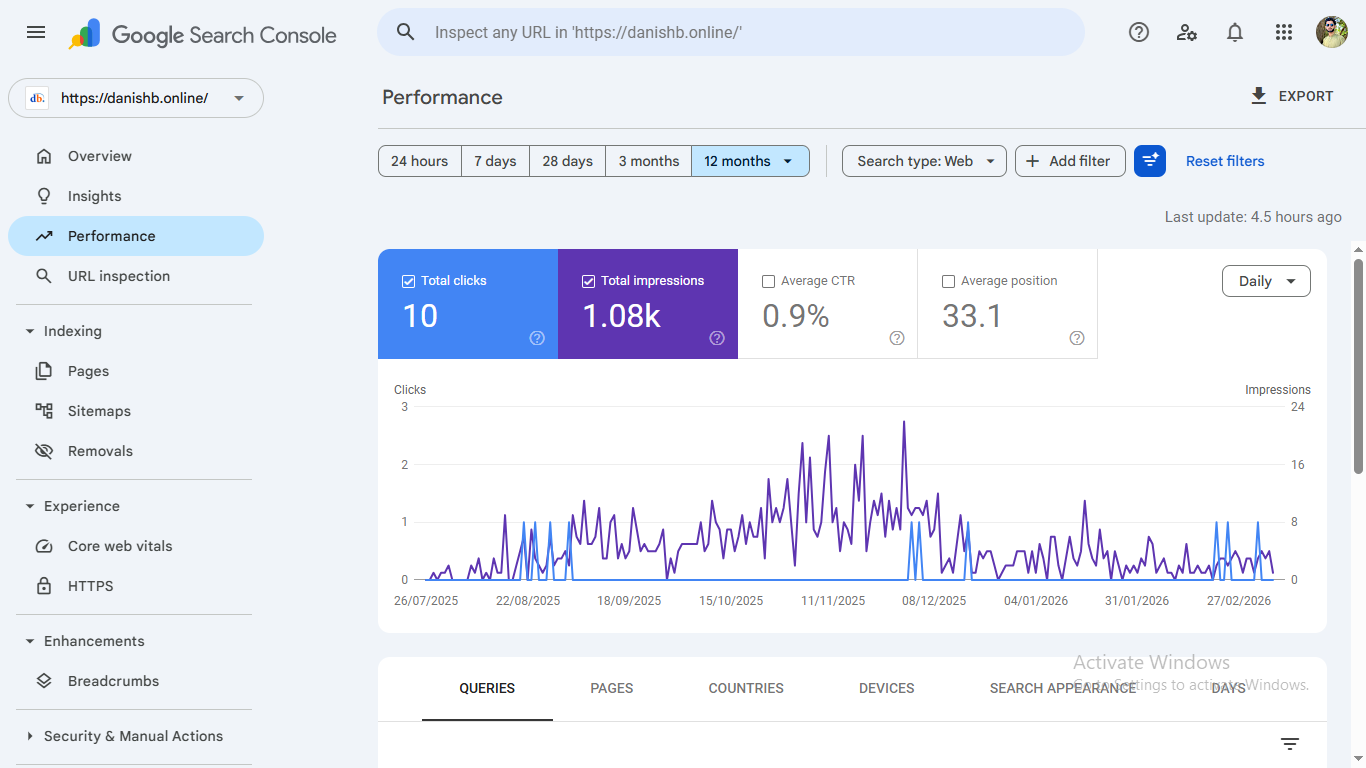Uncheck the Total clicks checkbox

[x=408, y=281]
